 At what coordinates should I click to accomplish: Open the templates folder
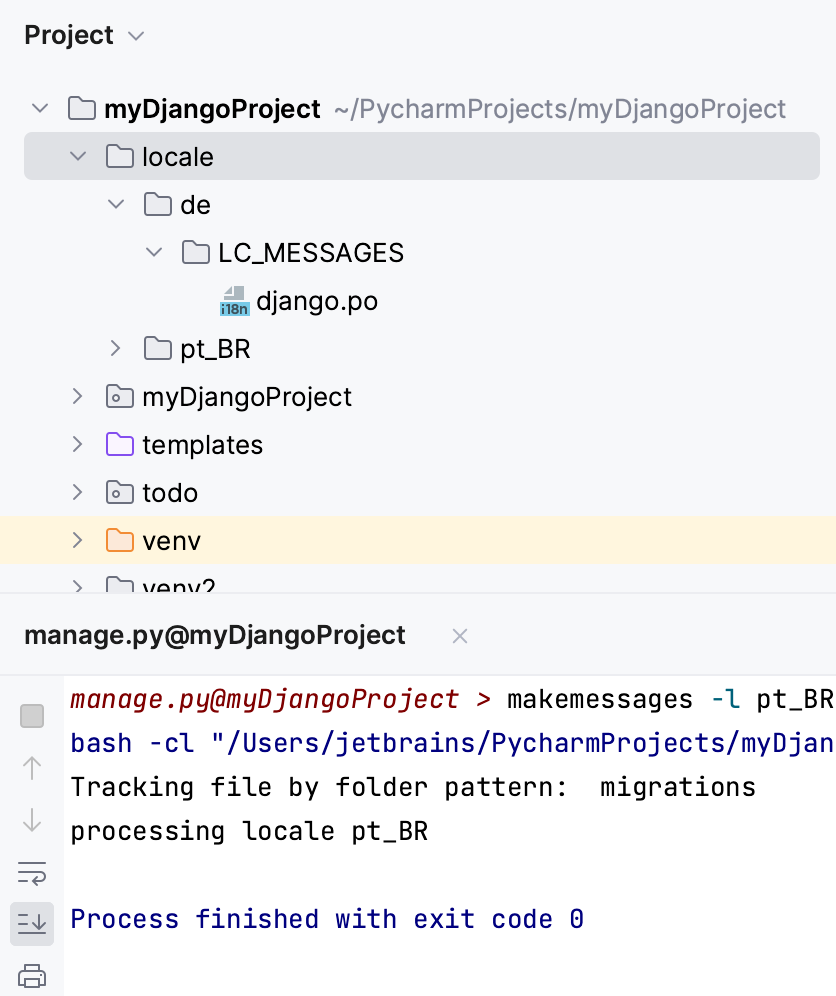[x=203, y=444]
